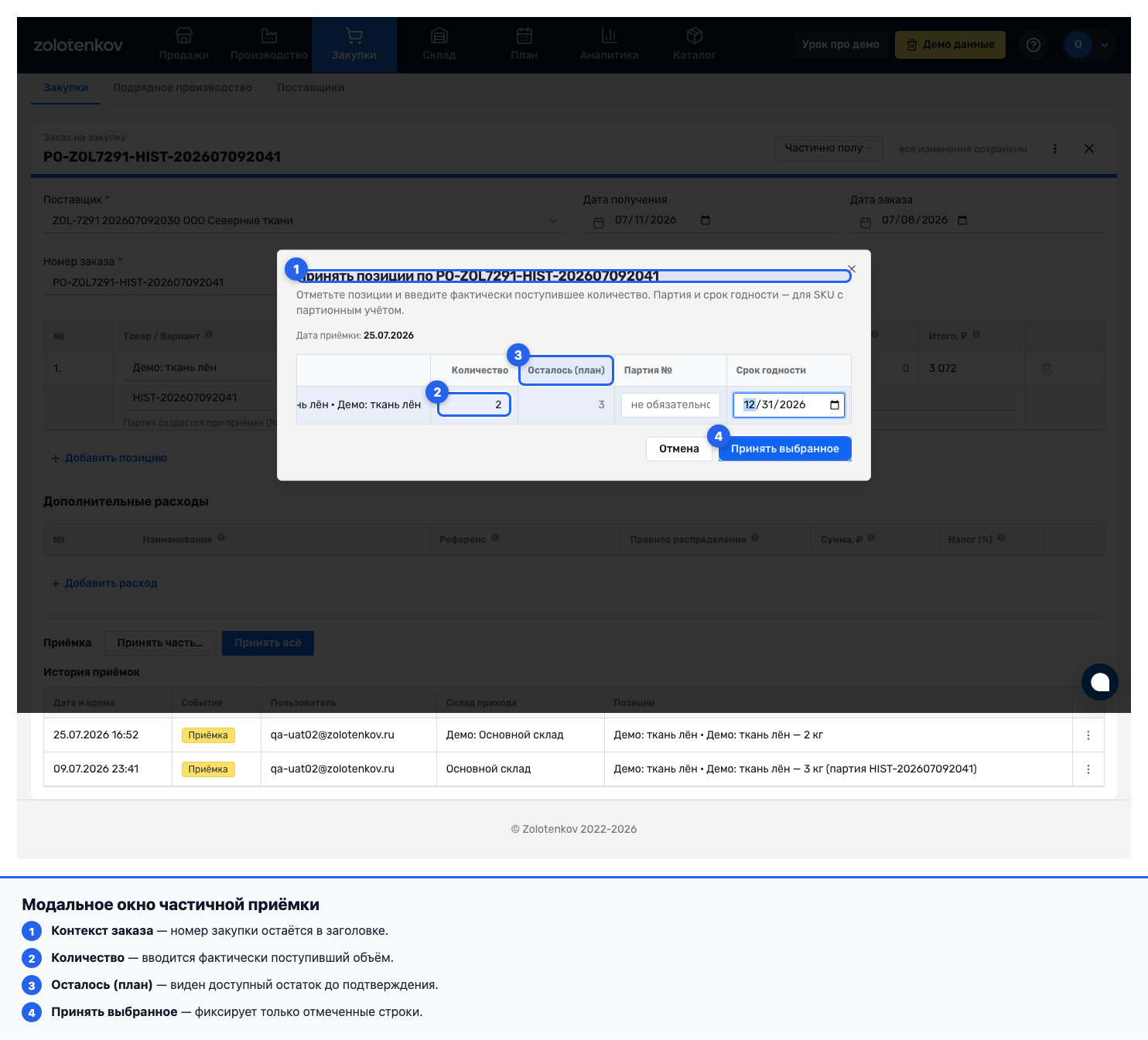The image size is (1148, 1040).
Task: Click the info icon next to Сумма, ₽
Action: [x=871, y=538]
